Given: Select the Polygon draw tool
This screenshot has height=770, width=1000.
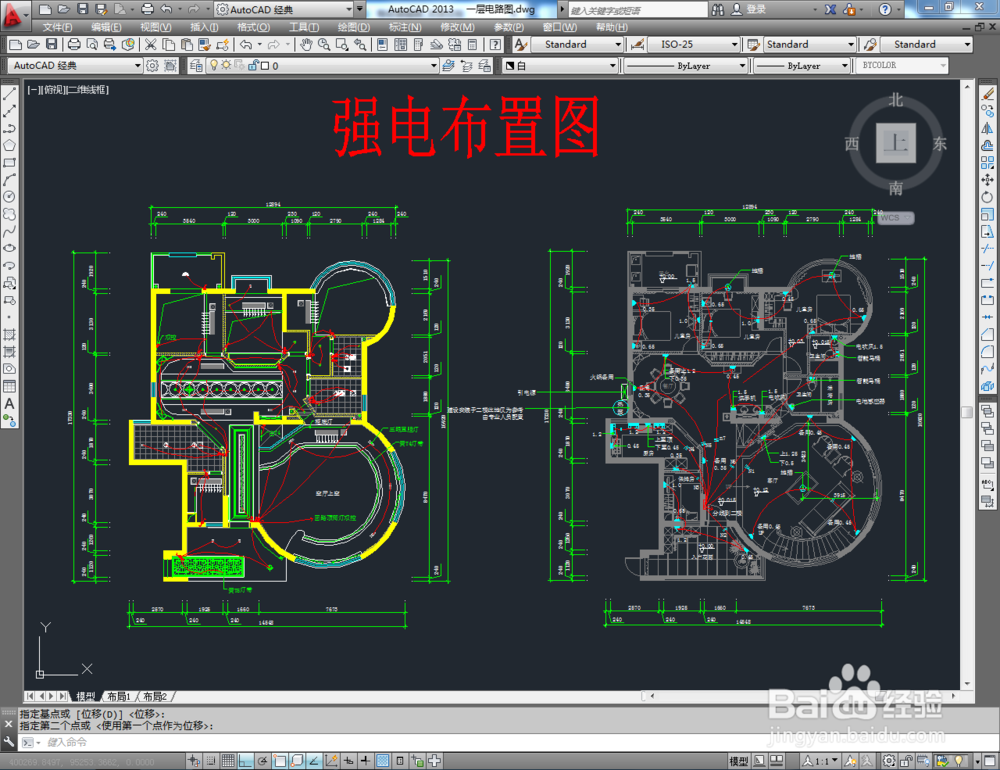Looking at the screenshot, I should point(9,145).
